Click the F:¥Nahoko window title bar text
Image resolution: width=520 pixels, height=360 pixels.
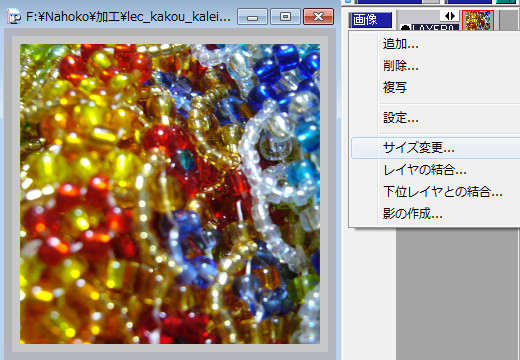[128, 17]
